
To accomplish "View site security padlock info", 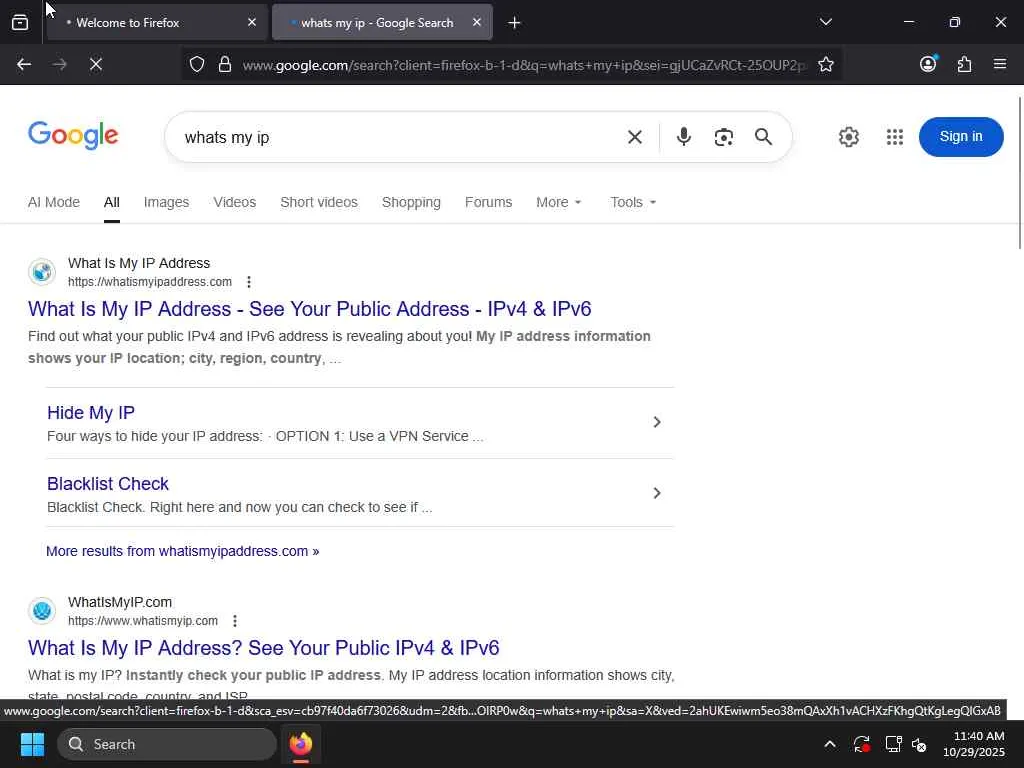I will 225,65.
